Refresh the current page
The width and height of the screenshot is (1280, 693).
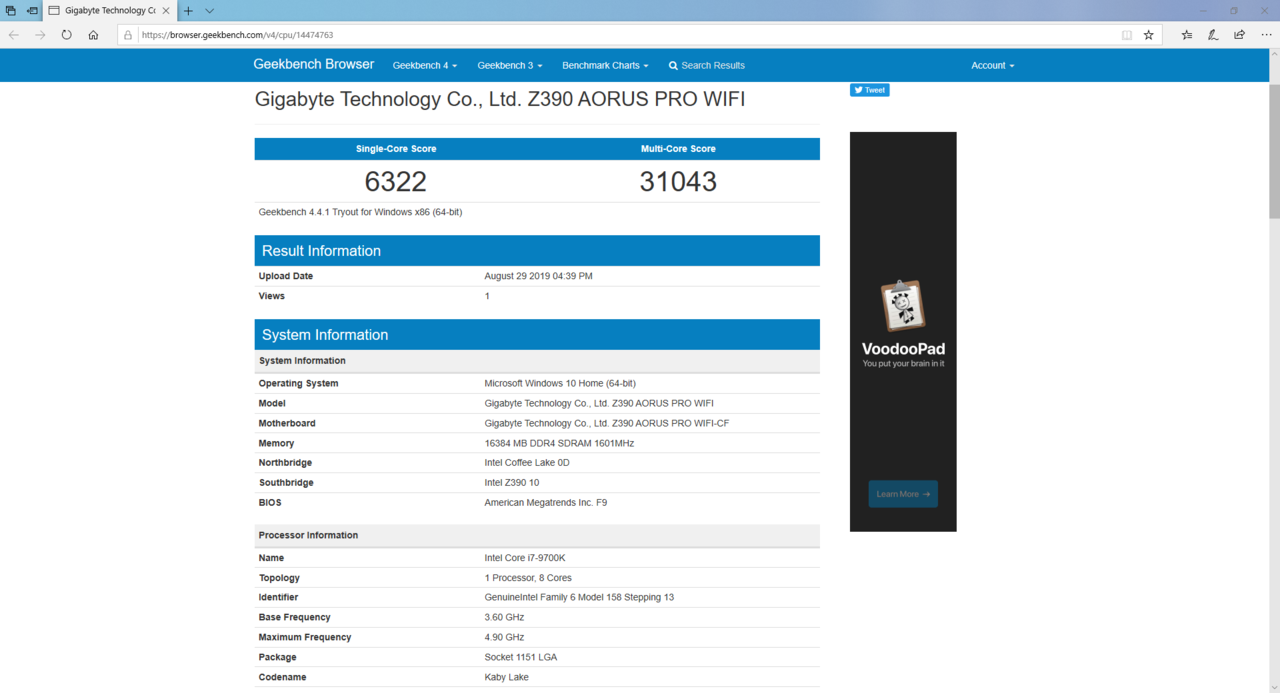click(x=67, y=34)
